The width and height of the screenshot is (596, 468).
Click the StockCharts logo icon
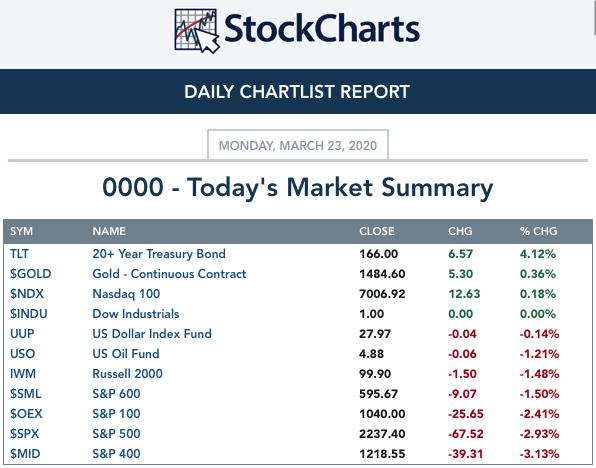pos(197,31)
